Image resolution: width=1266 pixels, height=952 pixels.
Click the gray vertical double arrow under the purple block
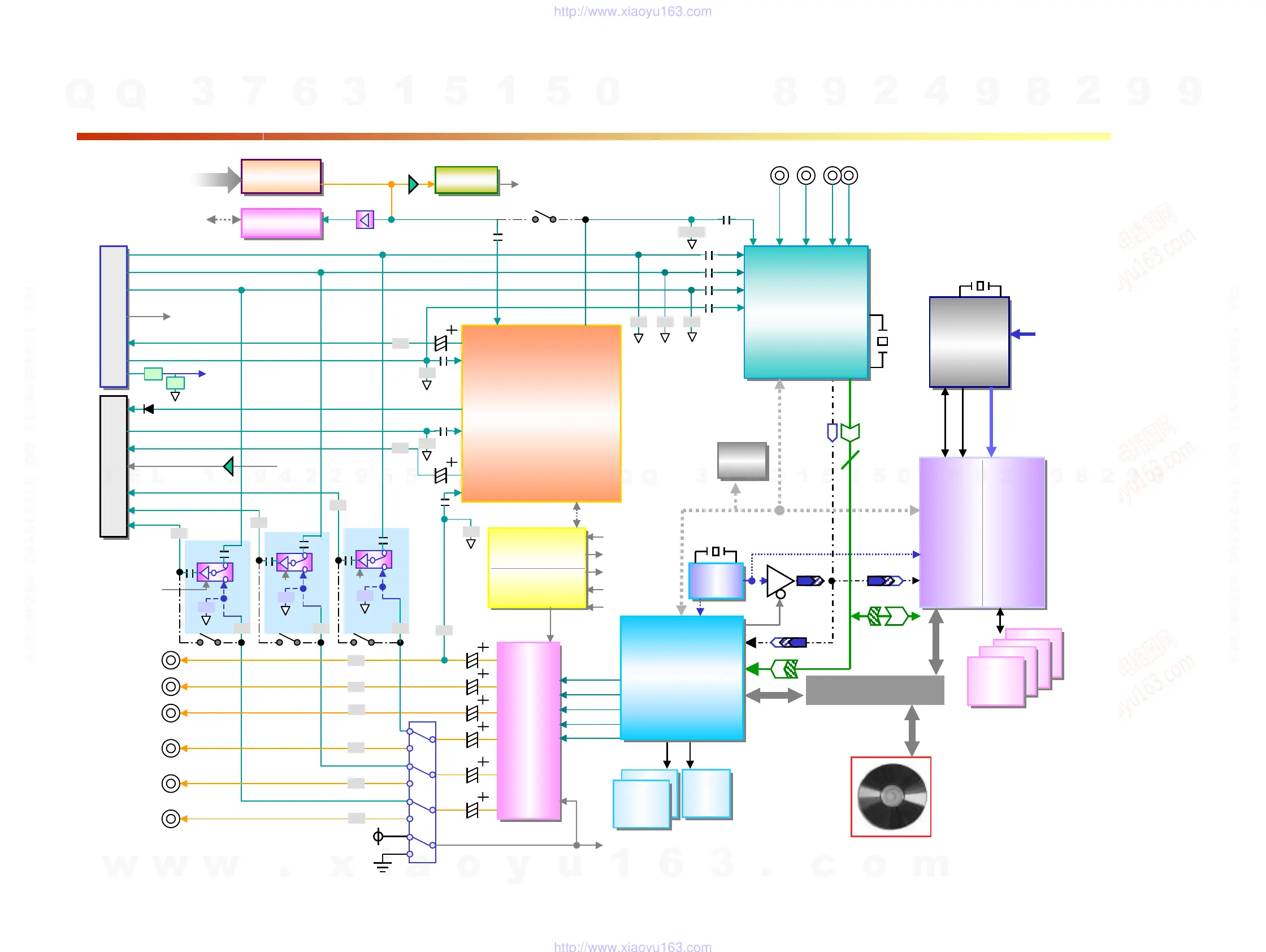pyautogui.click(x=936, y=642)
